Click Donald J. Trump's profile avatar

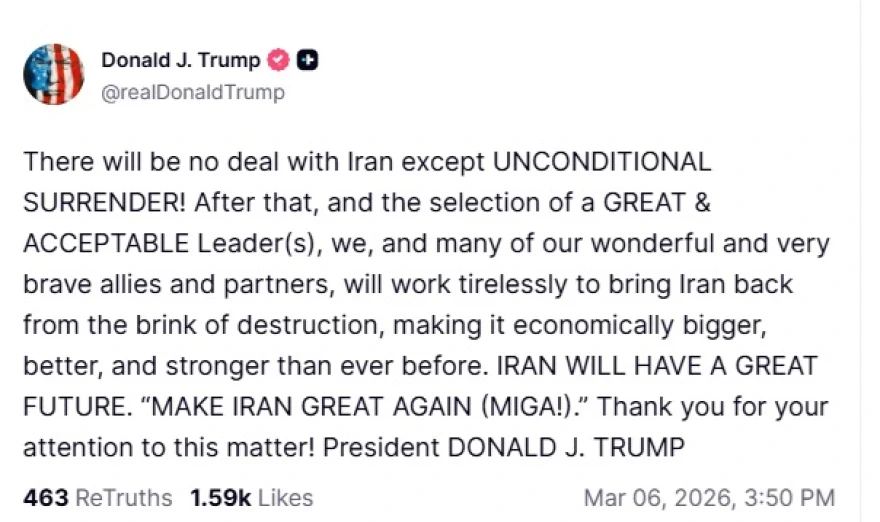point(54,75)
